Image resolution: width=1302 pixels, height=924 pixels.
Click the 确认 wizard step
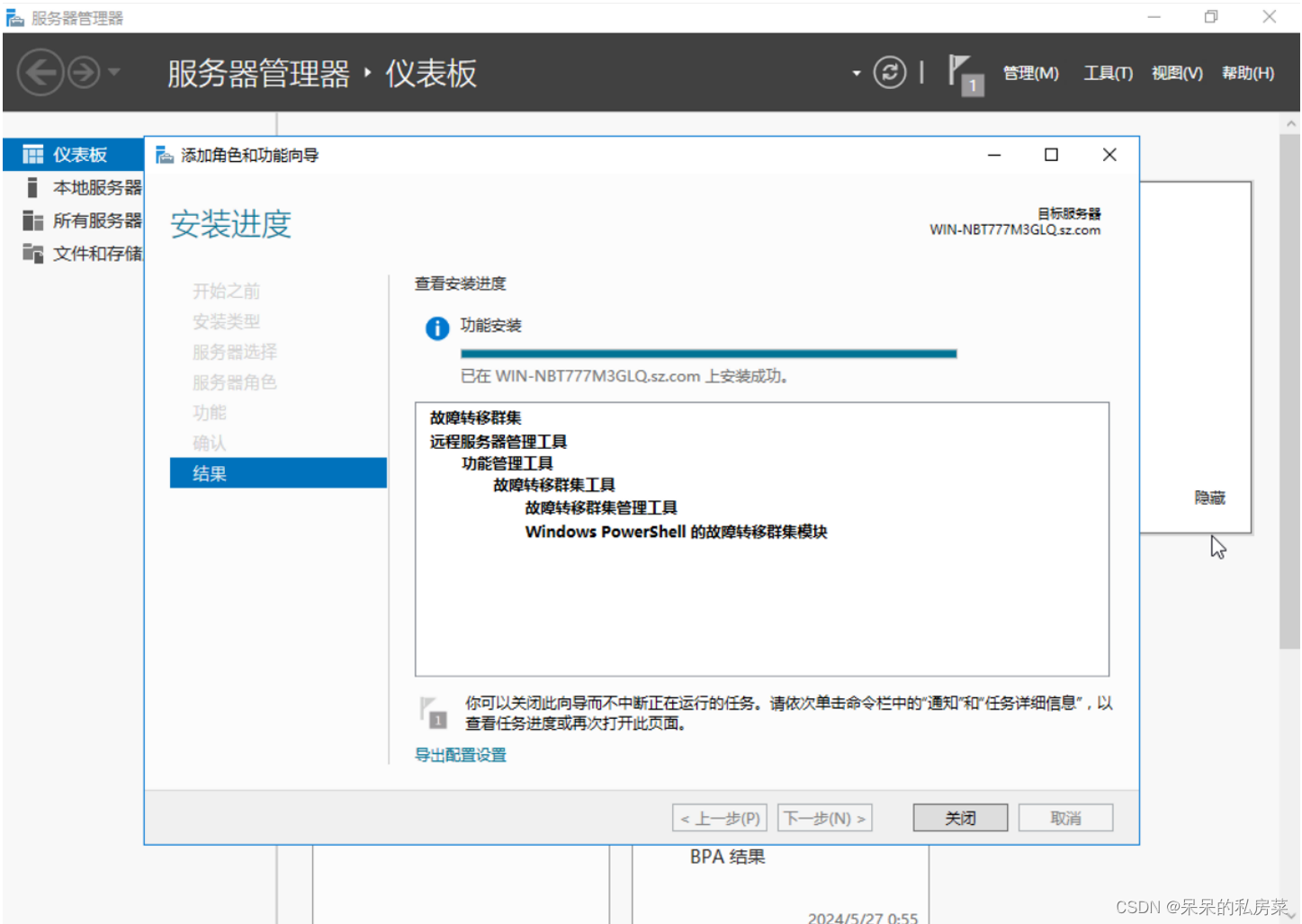click(210, 444)
